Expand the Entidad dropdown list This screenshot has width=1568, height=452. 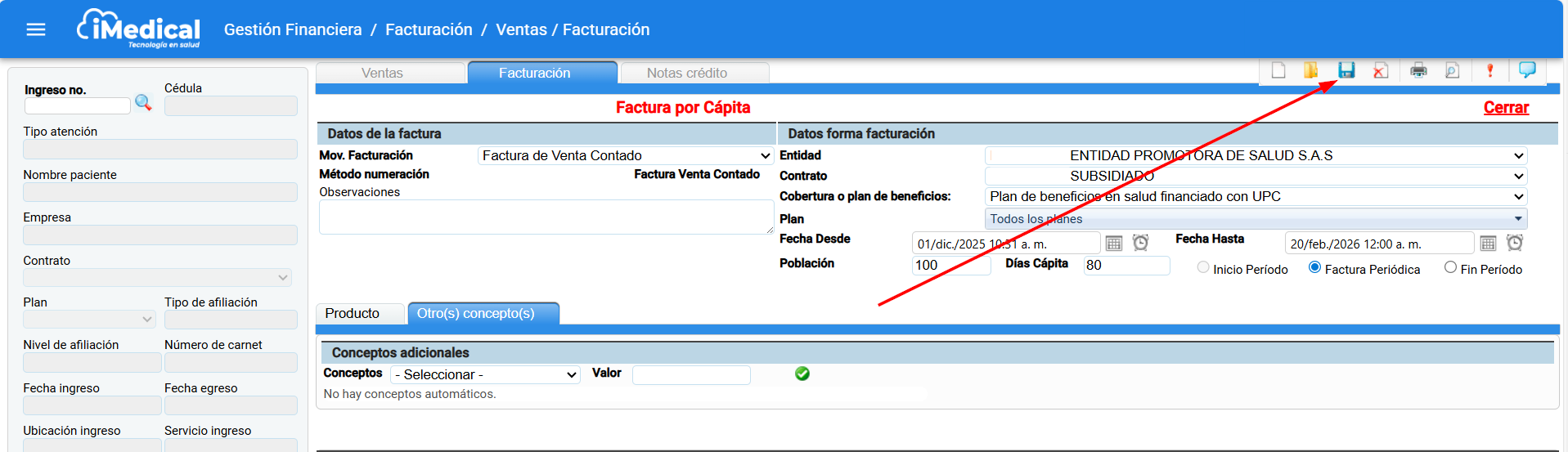click(x=1256, y=155)
